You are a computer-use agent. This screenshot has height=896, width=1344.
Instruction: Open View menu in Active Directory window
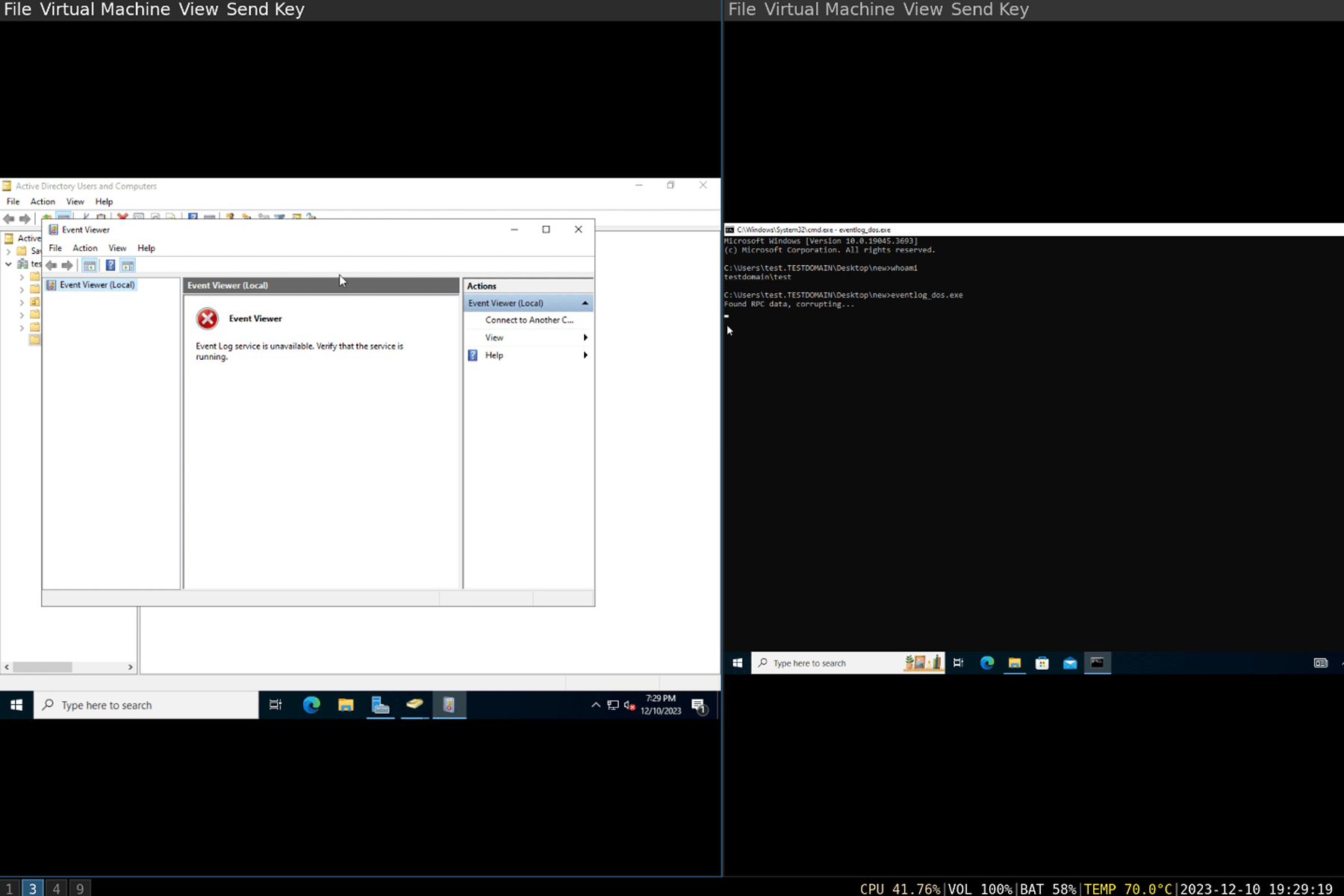pos(75,202)
